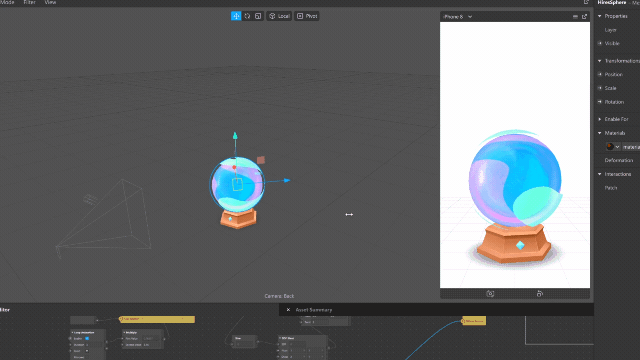Collapse the Transformations section
The height and width of the screenshot is (360, 640).
[600, 61]
